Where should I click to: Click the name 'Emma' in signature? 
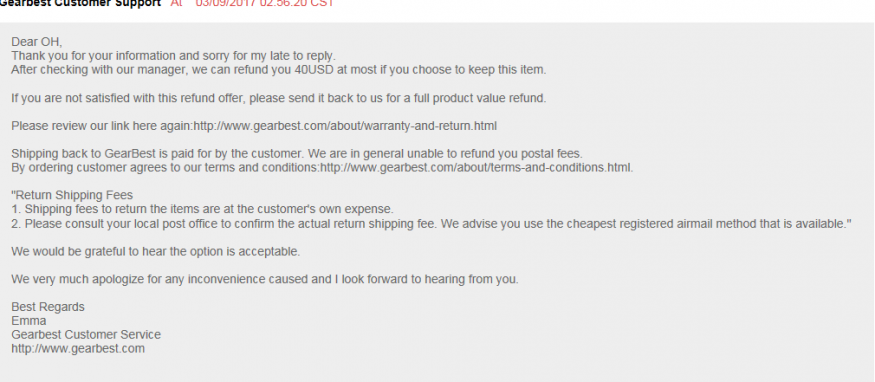tap(28, 321)
